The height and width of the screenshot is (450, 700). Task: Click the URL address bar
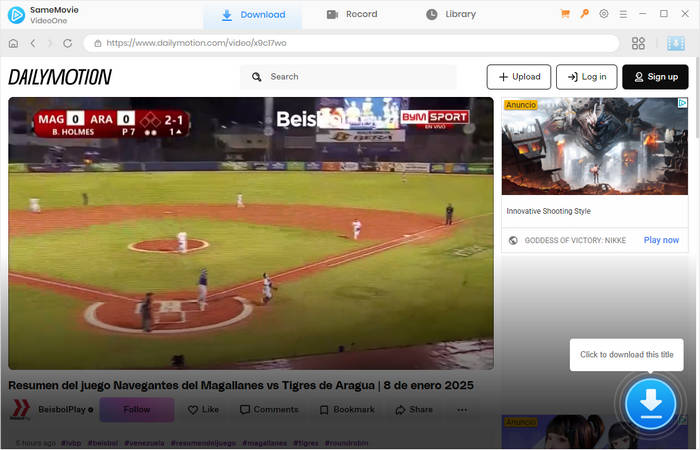[x=351, y=43]
